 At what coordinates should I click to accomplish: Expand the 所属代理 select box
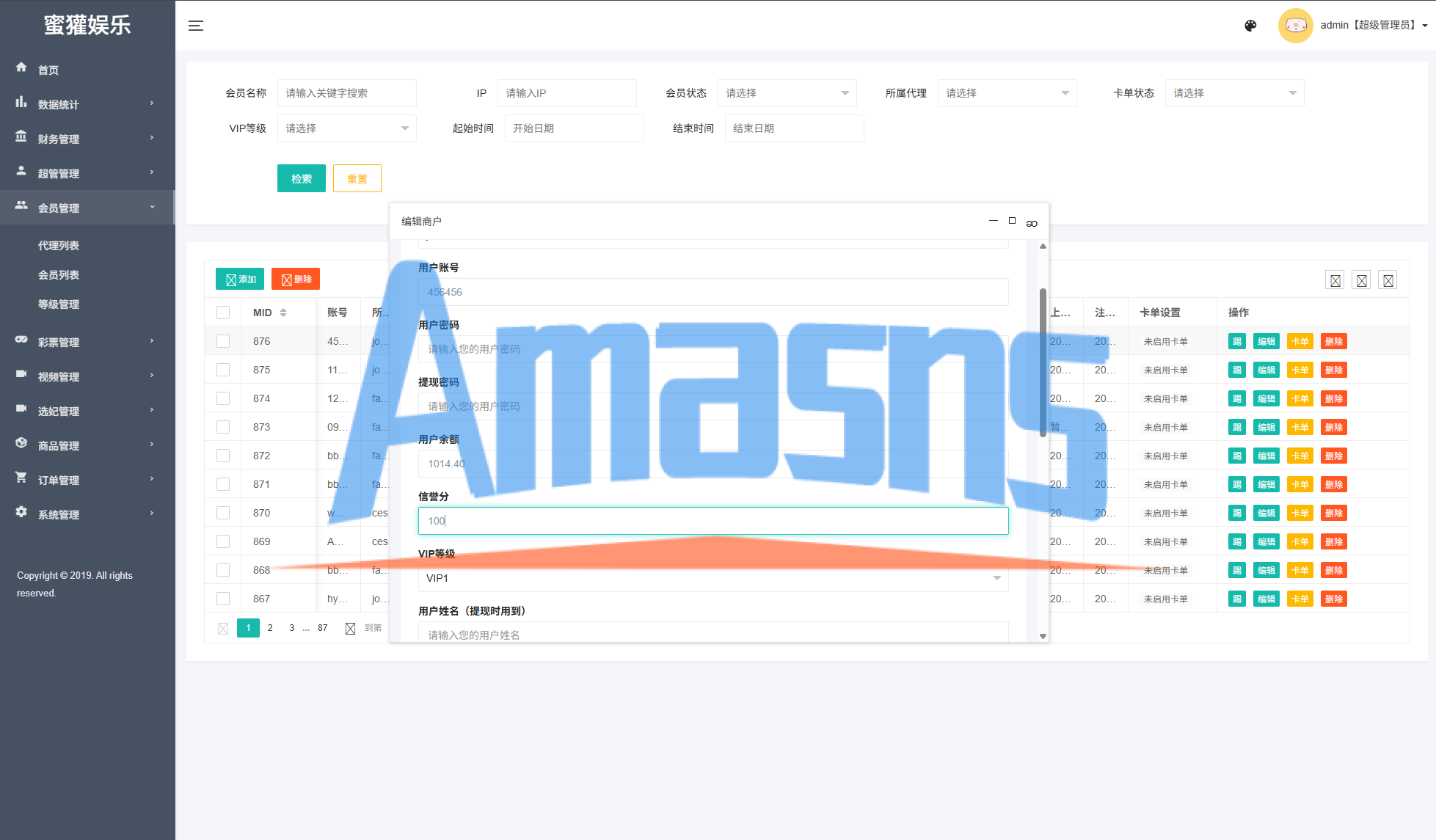coord(1007,93)
